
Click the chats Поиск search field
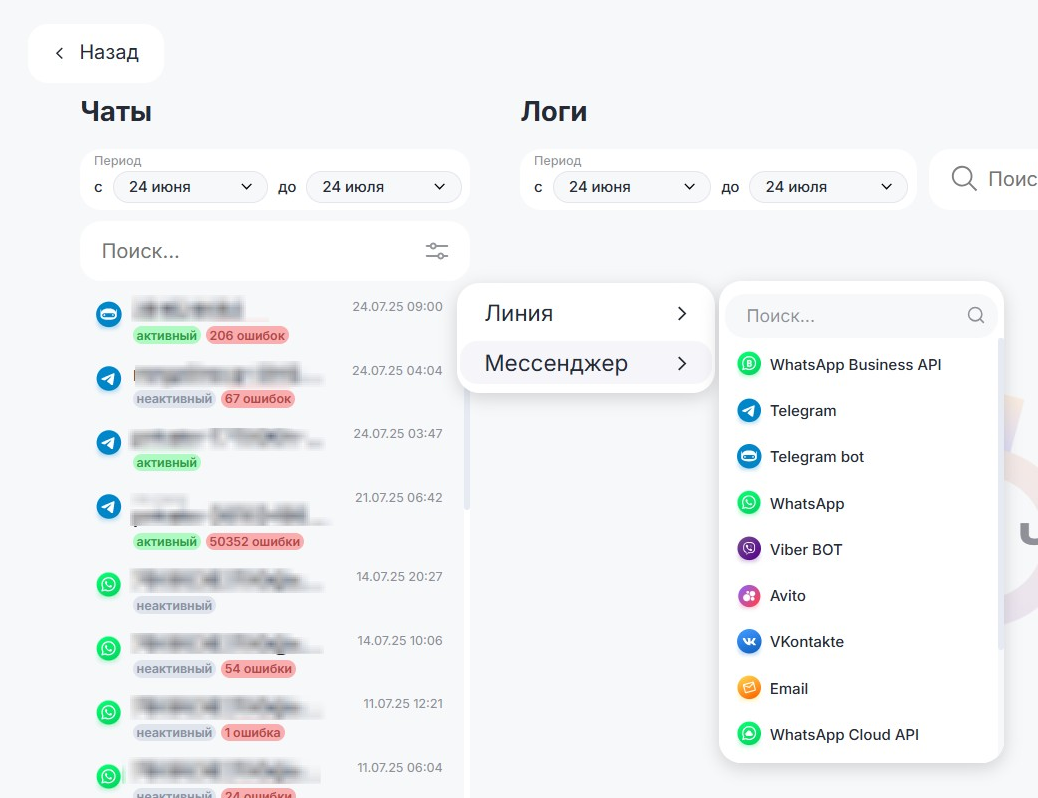tap(255, 252)
